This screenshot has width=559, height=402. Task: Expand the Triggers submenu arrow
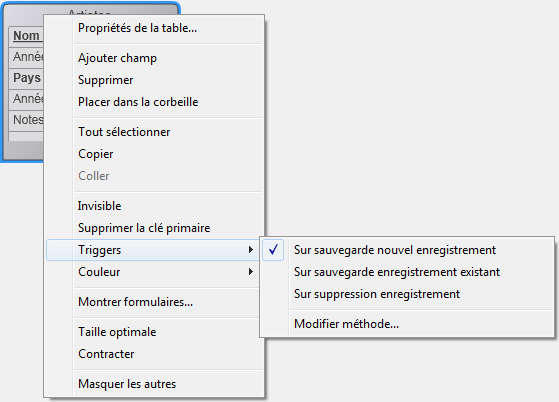251,250
